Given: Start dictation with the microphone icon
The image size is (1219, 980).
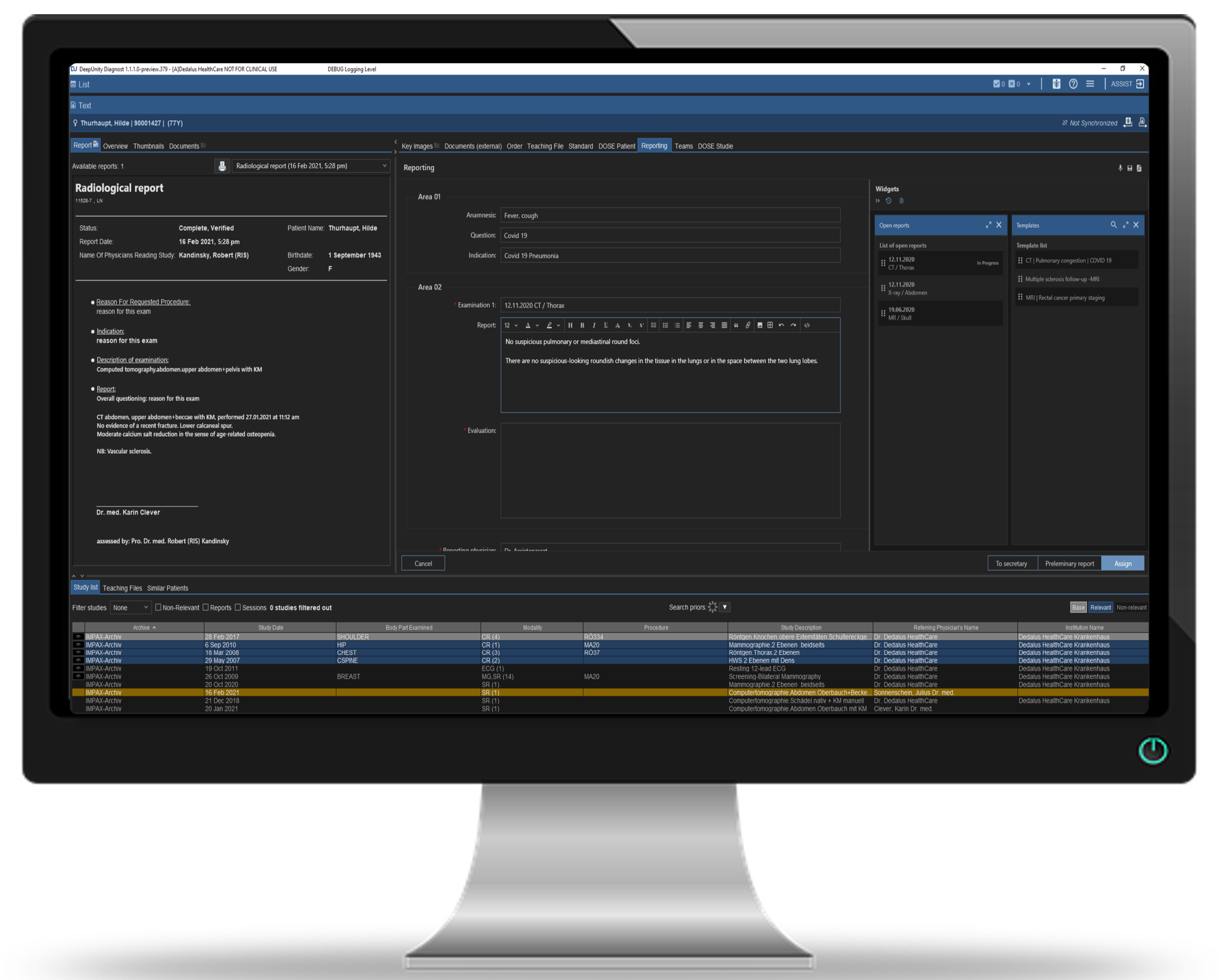Looking at the screenshot, I should 1120,168.
